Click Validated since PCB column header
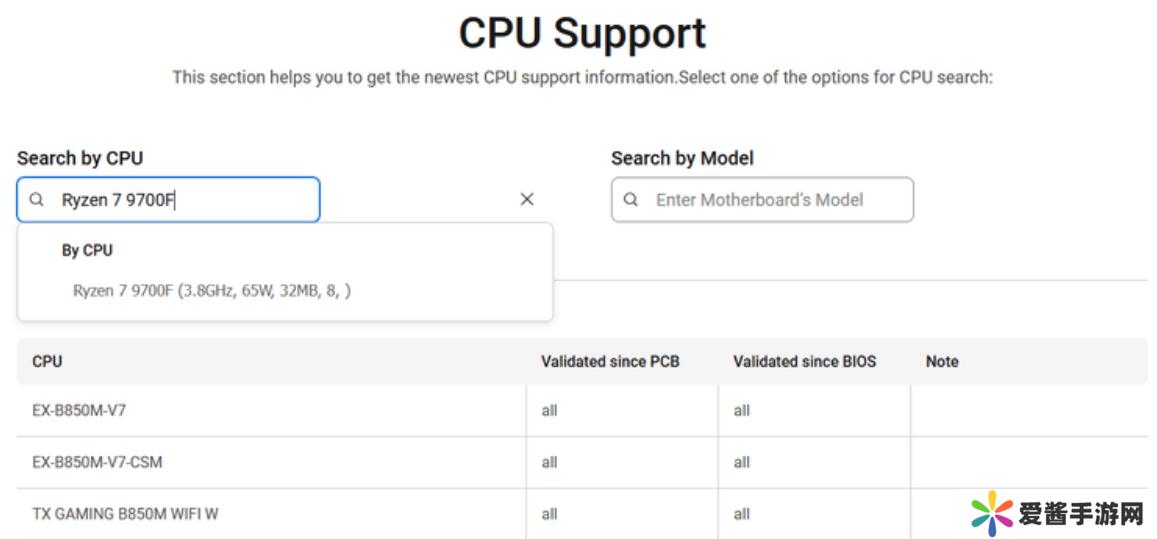Image resolution: width=1157 pixels, height=539 pixels. point(610,361)
